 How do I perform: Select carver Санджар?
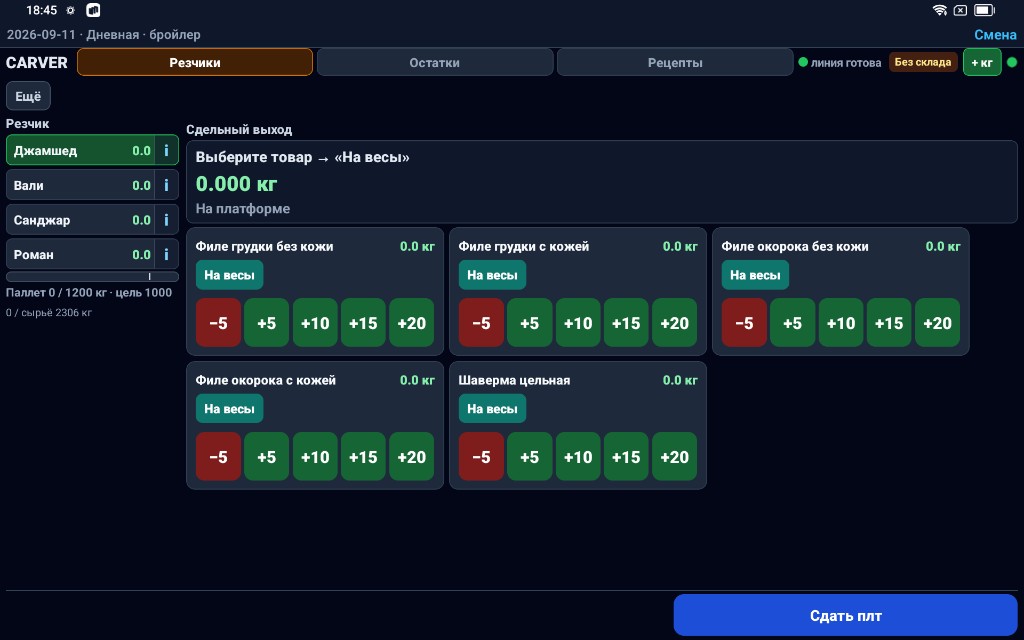[80, 220]
